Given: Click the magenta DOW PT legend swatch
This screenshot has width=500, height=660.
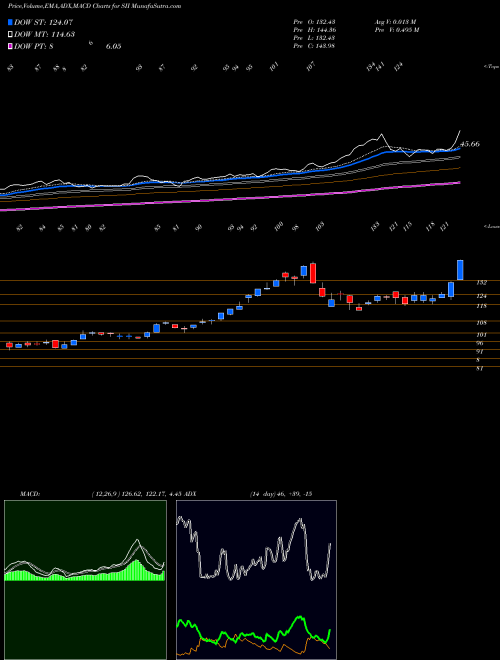Looking at the screenshot, I should [x=10, y=46].
